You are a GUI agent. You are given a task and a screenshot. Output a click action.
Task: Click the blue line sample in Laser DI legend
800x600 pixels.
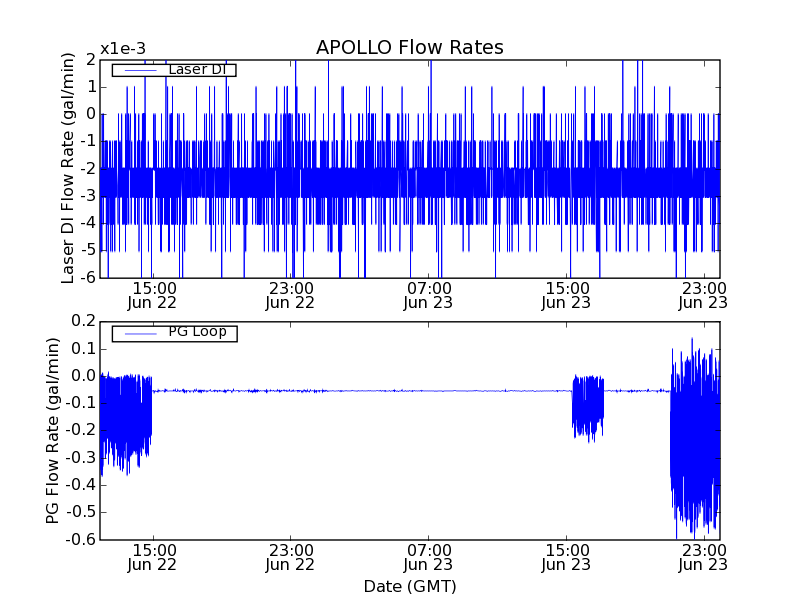pos(137,70)
